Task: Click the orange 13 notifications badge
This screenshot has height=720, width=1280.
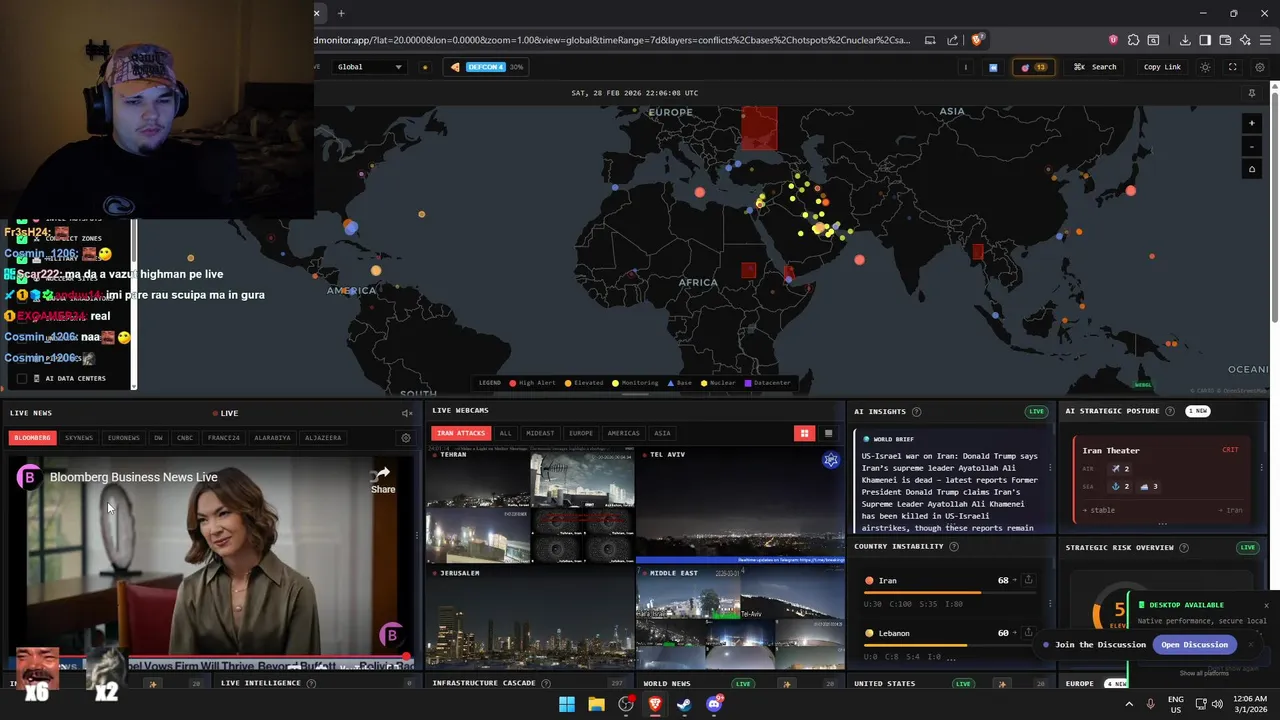Action: pyautogui.click(x=1033, y=67)
